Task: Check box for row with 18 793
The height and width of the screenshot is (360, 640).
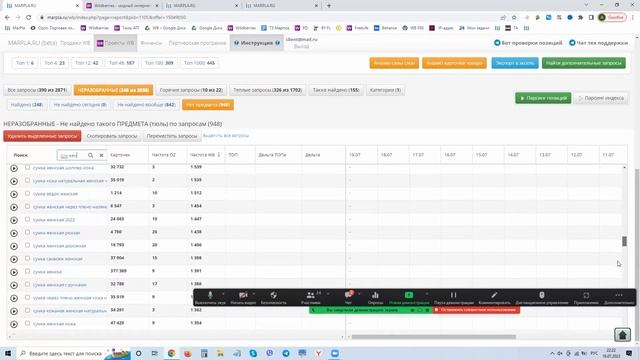Action: [x=27, y=245]
